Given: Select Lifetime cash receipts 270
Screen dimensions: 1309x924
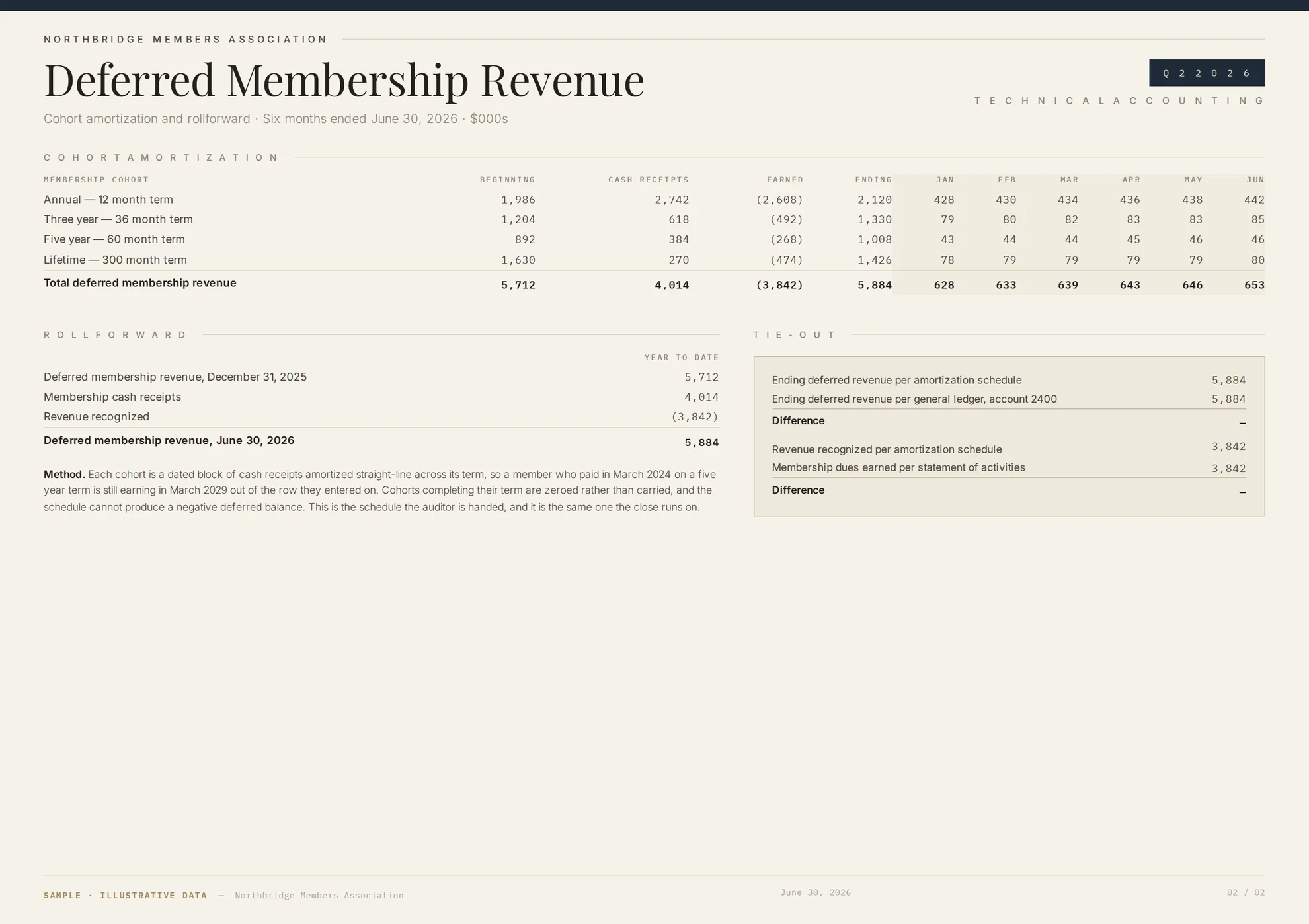Looking at the screenshot, I should 679,260.
